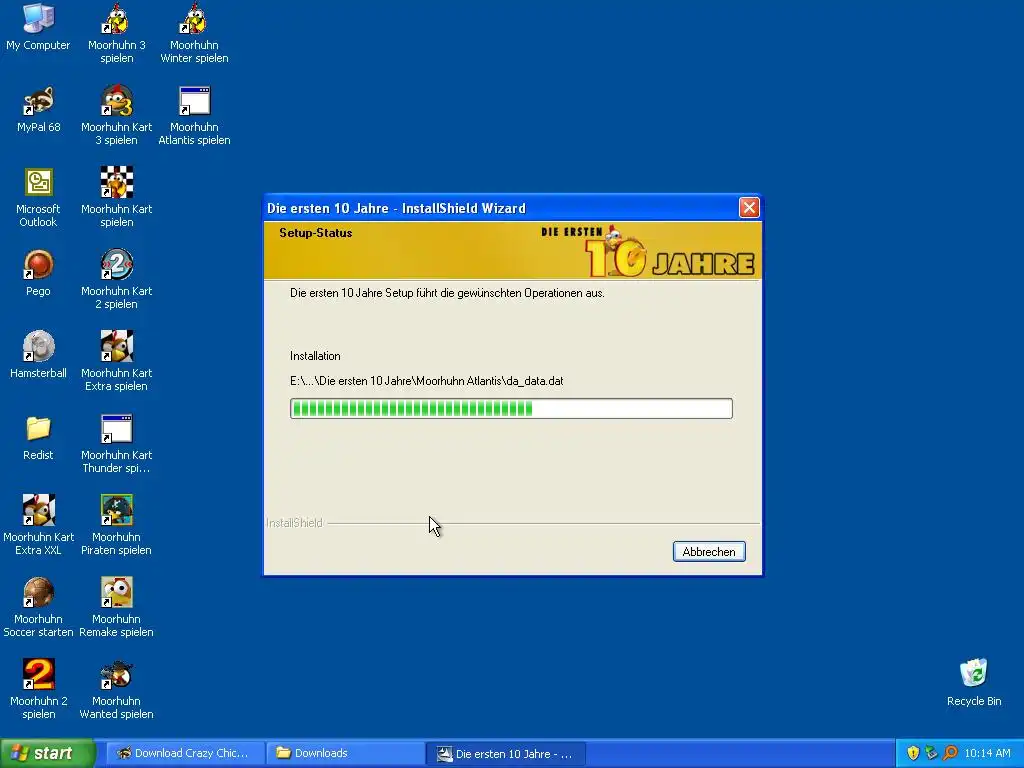1024x768 pixels.
Task: Click the magnifier icon in system tray
Action: [x=950, y=753]
